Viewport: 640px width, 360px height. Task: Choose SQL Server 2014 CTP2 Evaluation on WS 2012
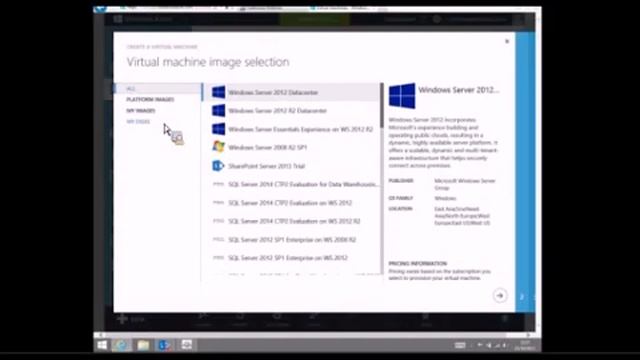click(291, 202)
